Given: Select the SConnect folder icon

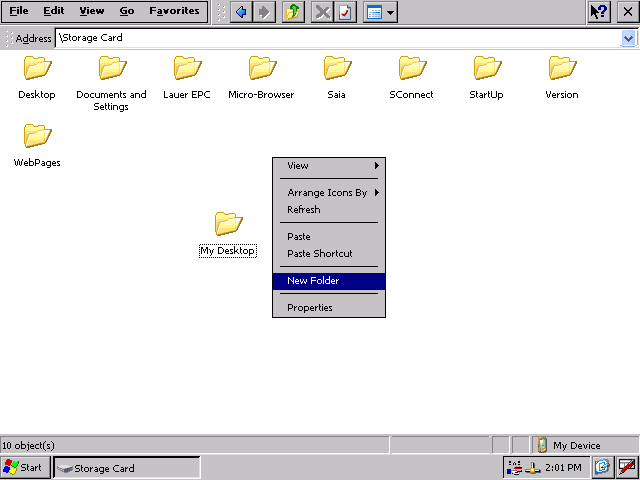Looking at the screenshot, I should 413,67.
